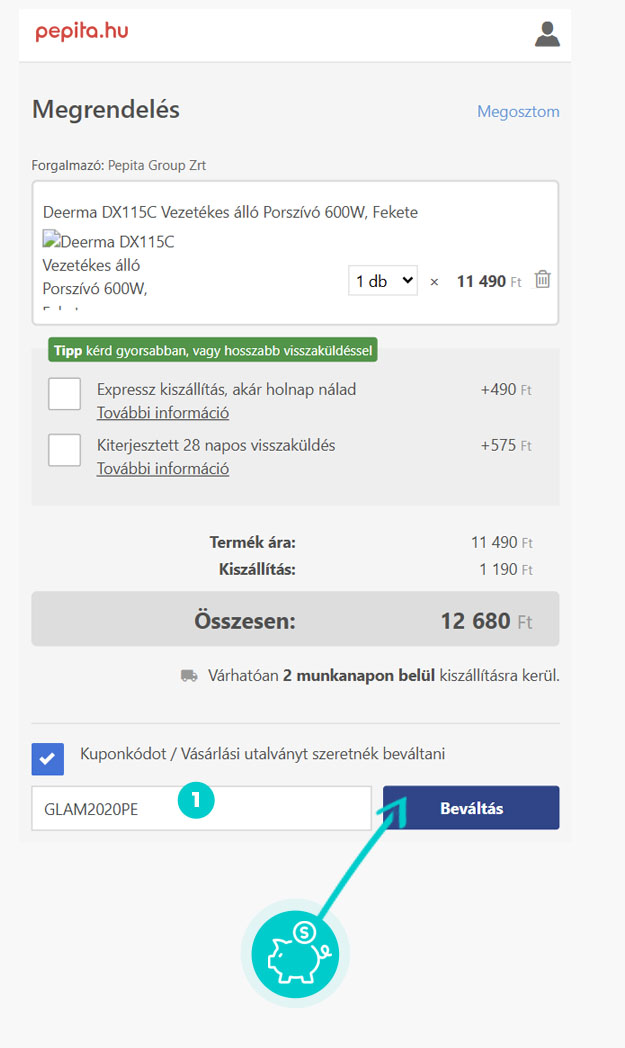Click the teal piggy bank icon
Screen dimensions: 625x1048
[295, 953]
